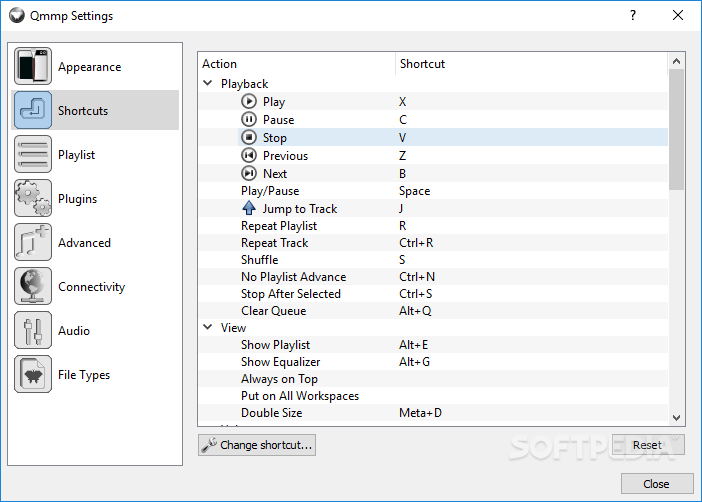Viewport: 702px width, 502px height.
Task: Click the help question mark button
Action: [633, 15]
